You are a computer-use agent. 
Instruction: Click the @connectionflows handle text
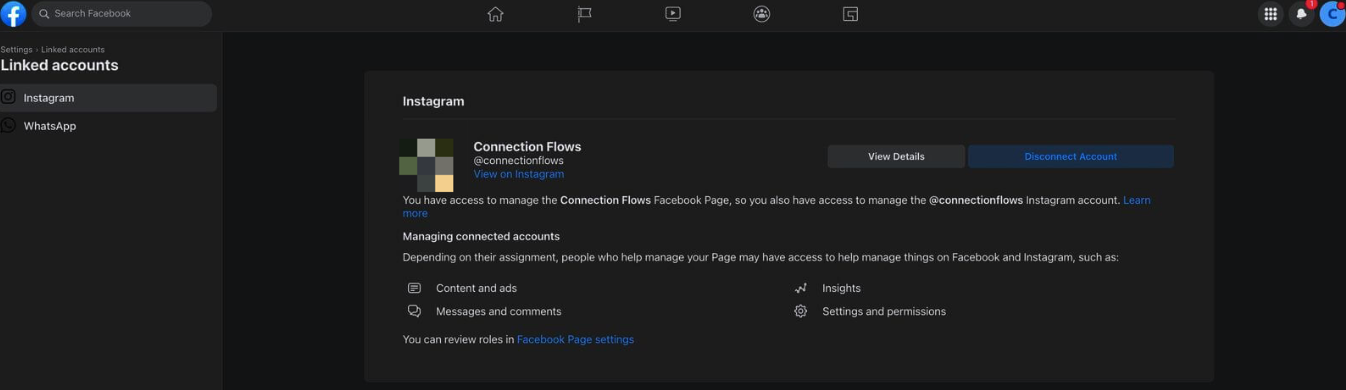(518, 160)
